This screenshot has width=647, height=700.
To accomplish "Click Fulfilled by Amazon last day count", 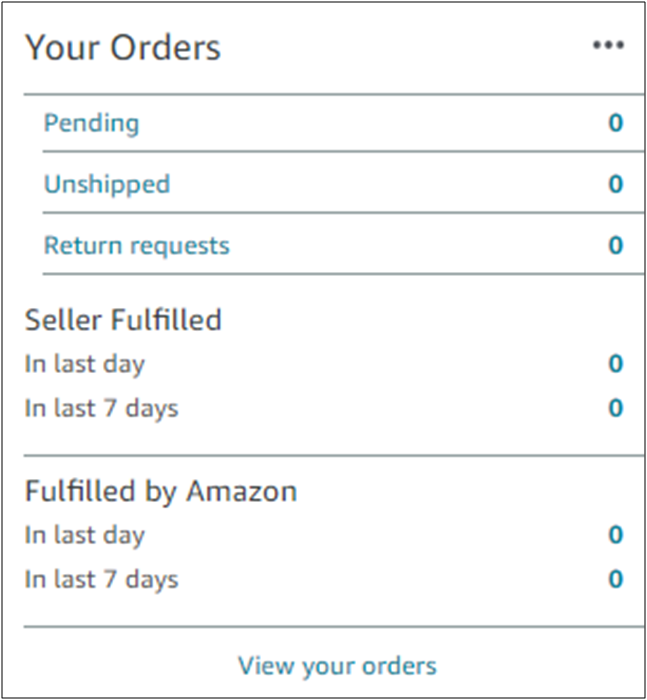I will pos(616,535).
